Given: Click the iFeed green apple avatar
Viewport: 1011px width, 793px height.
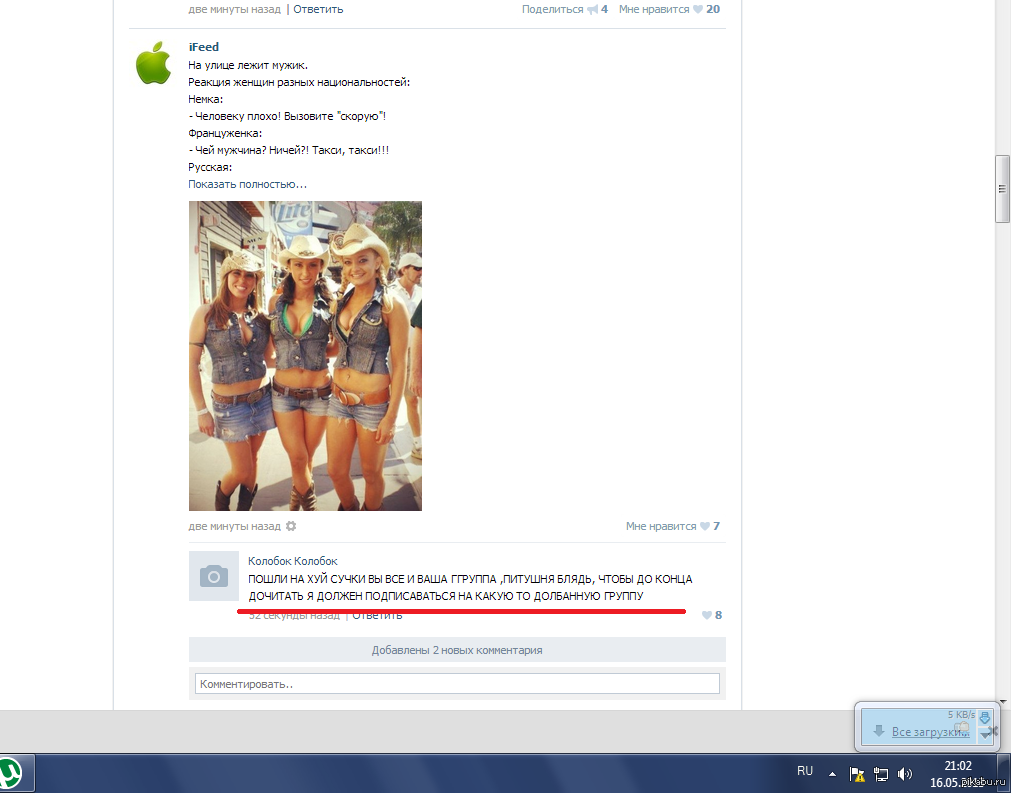Looking at the screenshot, I should [153, 65].
